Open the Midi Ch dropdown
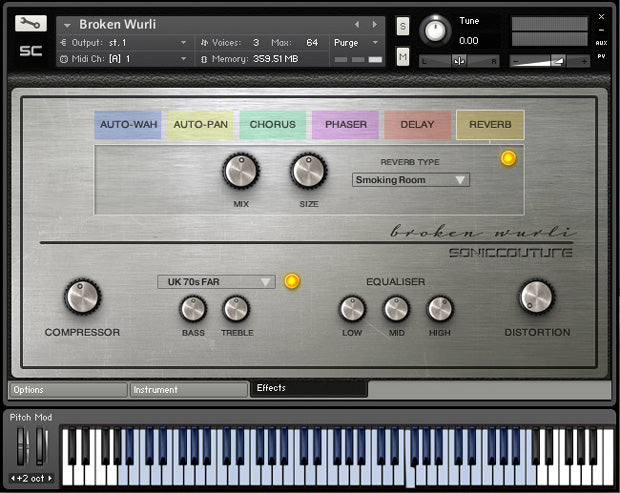Viewport: 620px width, 493px height. [183, 59]
